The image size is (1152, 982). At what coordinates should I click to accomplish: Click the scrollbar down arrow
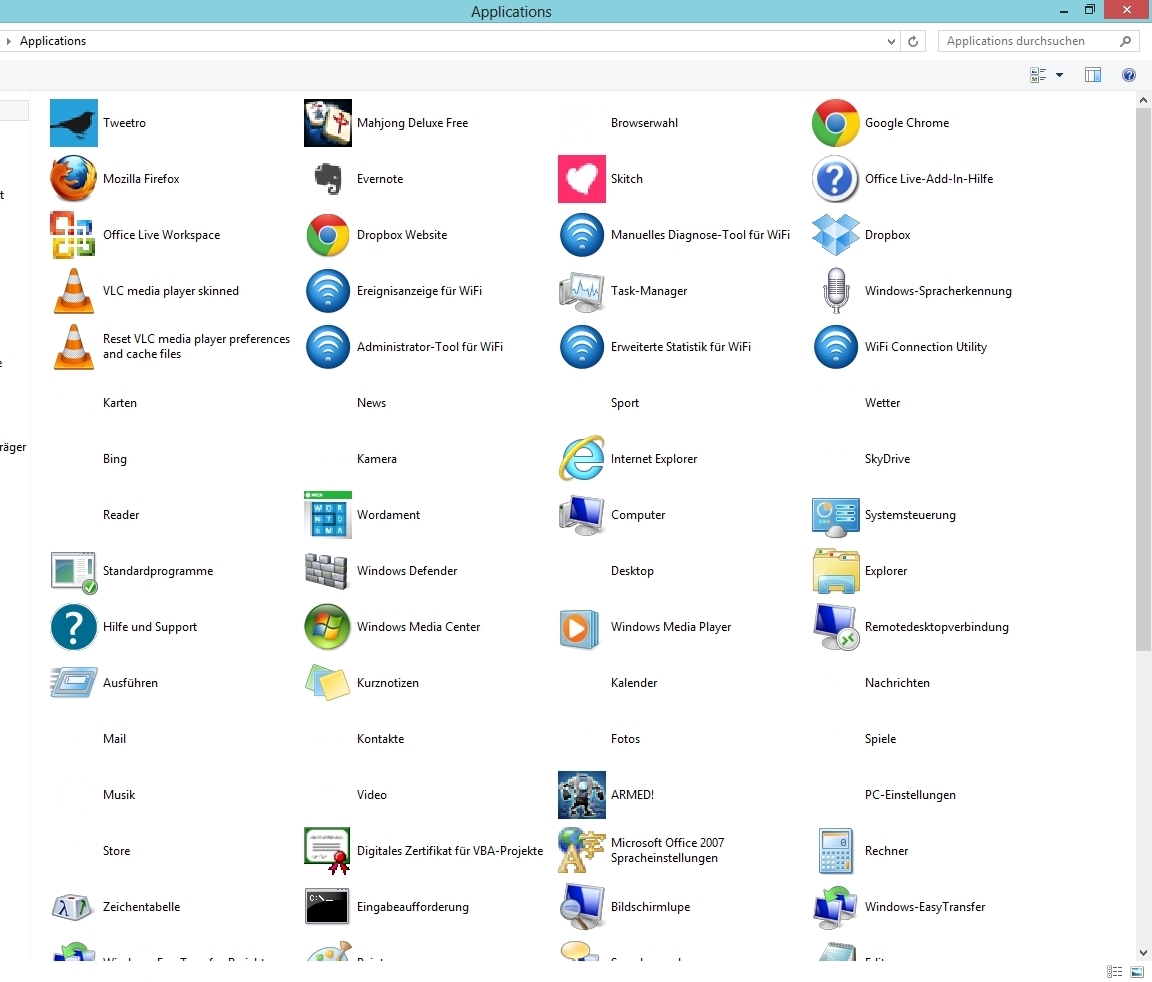point(1142,953)
